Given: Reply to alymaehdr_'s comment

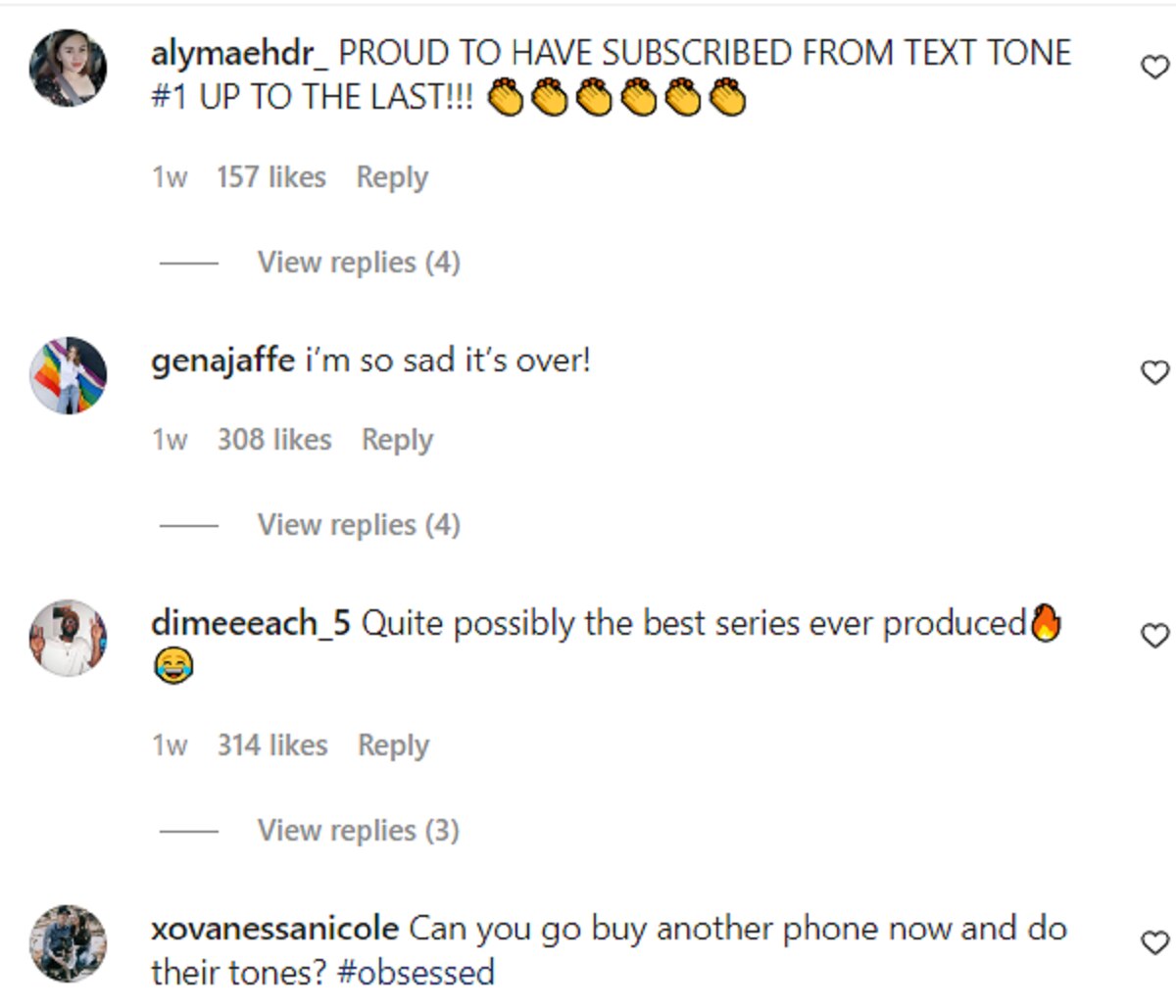Looking at the screenshot, I should [x=392, y=177].
